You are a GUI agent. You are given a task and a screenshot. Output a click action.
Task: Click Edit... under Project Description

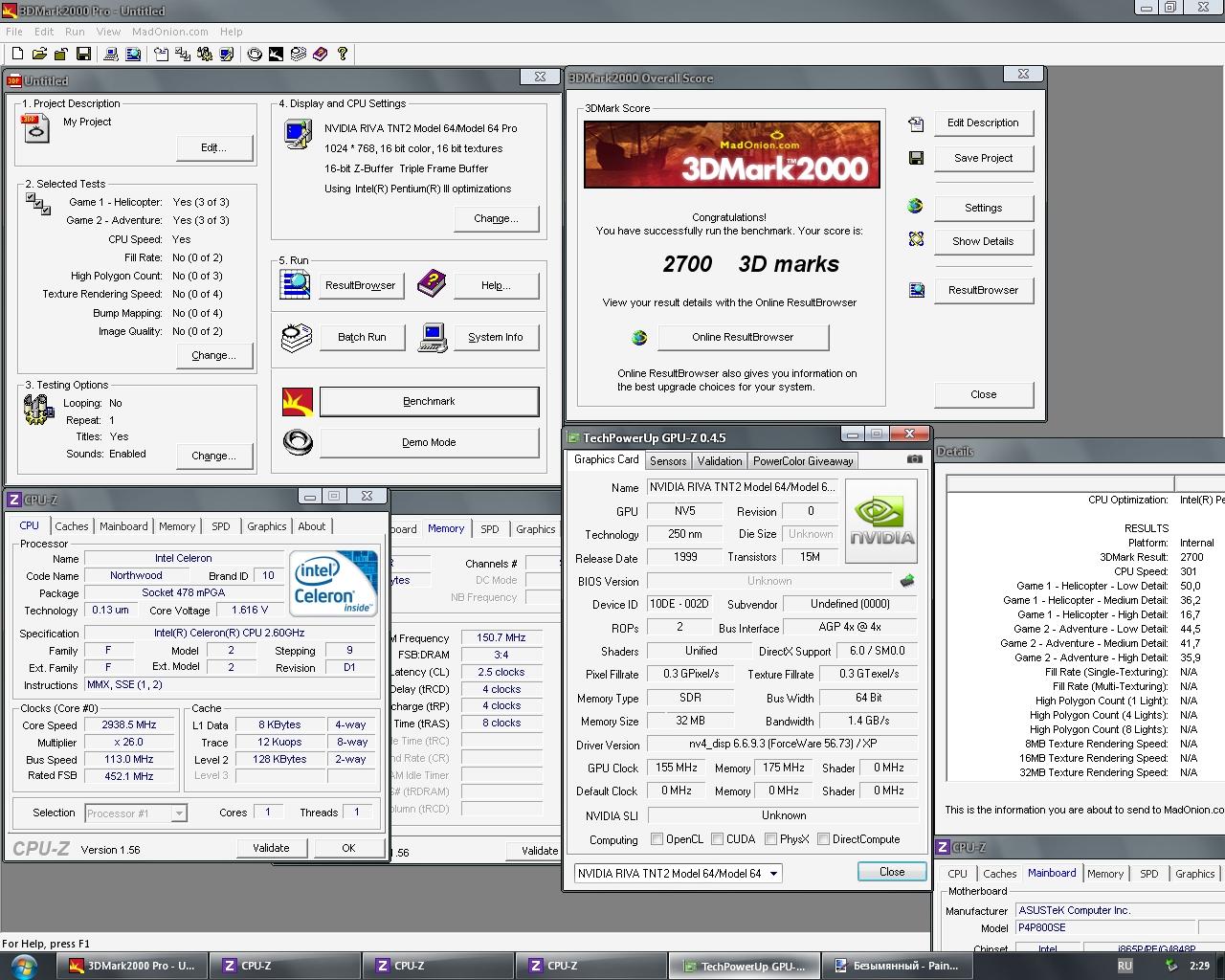(x=214, y=147)
